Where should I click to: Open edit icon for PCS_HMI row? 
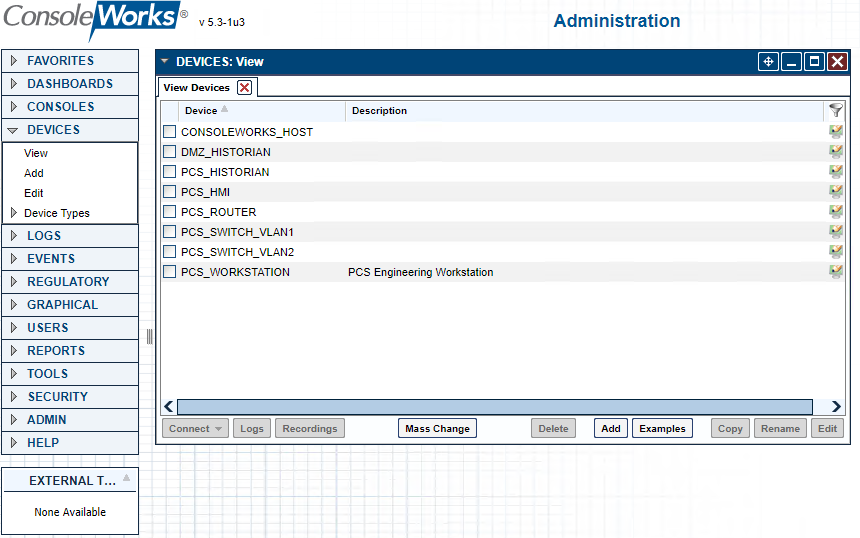835,191
